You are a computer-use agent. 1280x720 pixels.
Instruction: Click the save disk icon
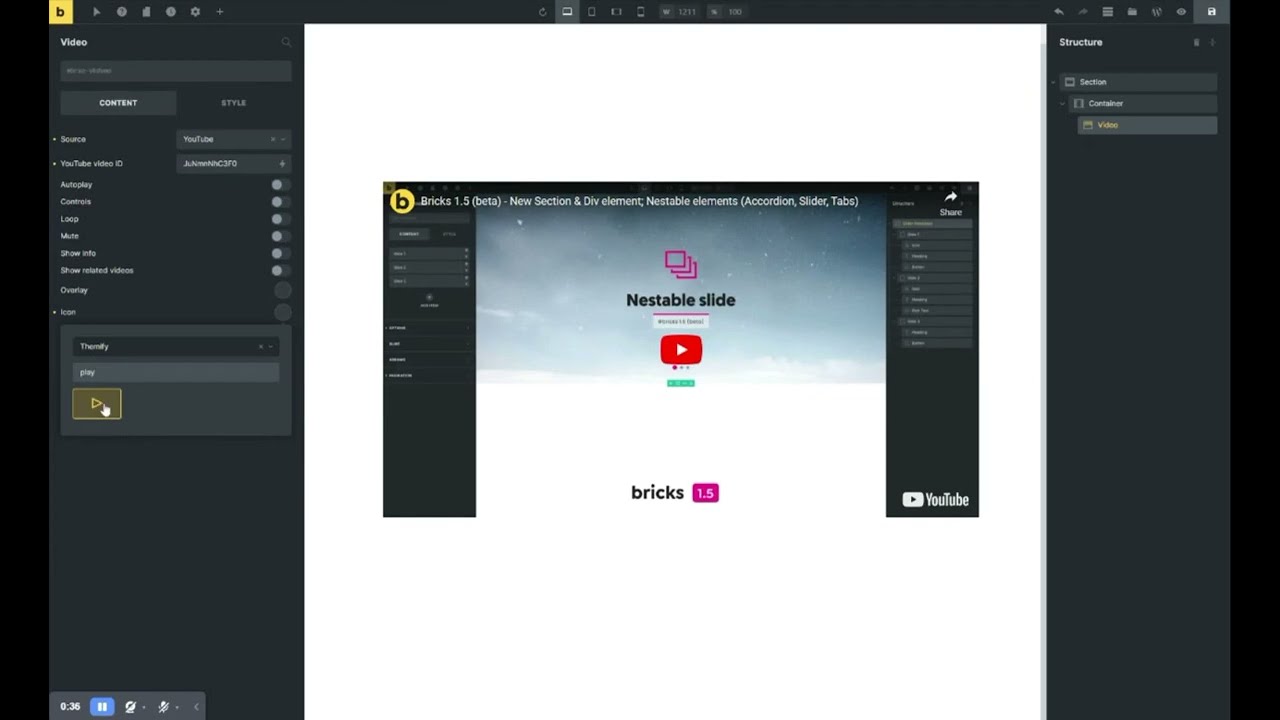[x=1212, y=12]
